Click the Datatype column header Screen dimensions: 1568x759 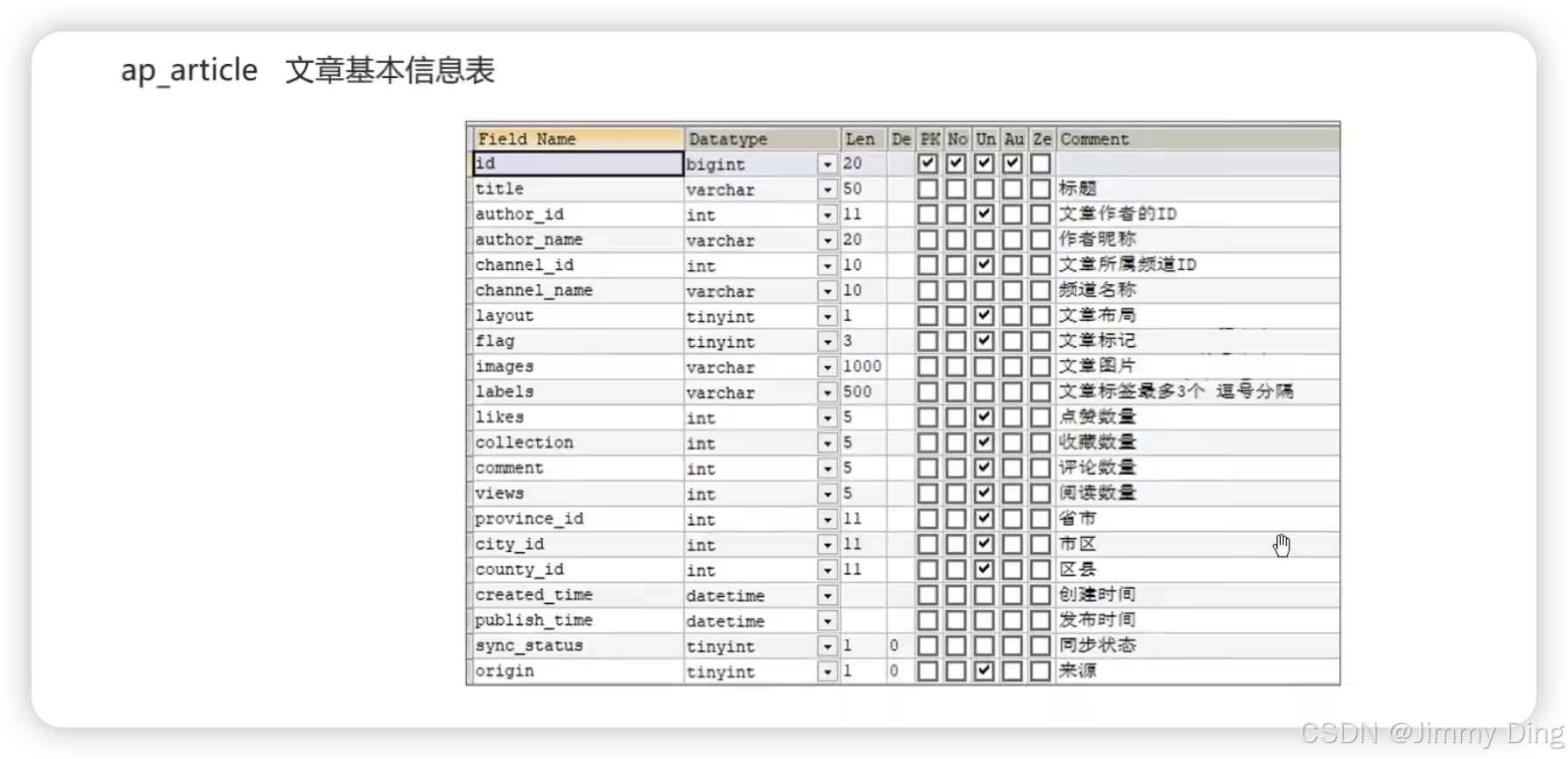pyautogui.click(x=761, y=138)
